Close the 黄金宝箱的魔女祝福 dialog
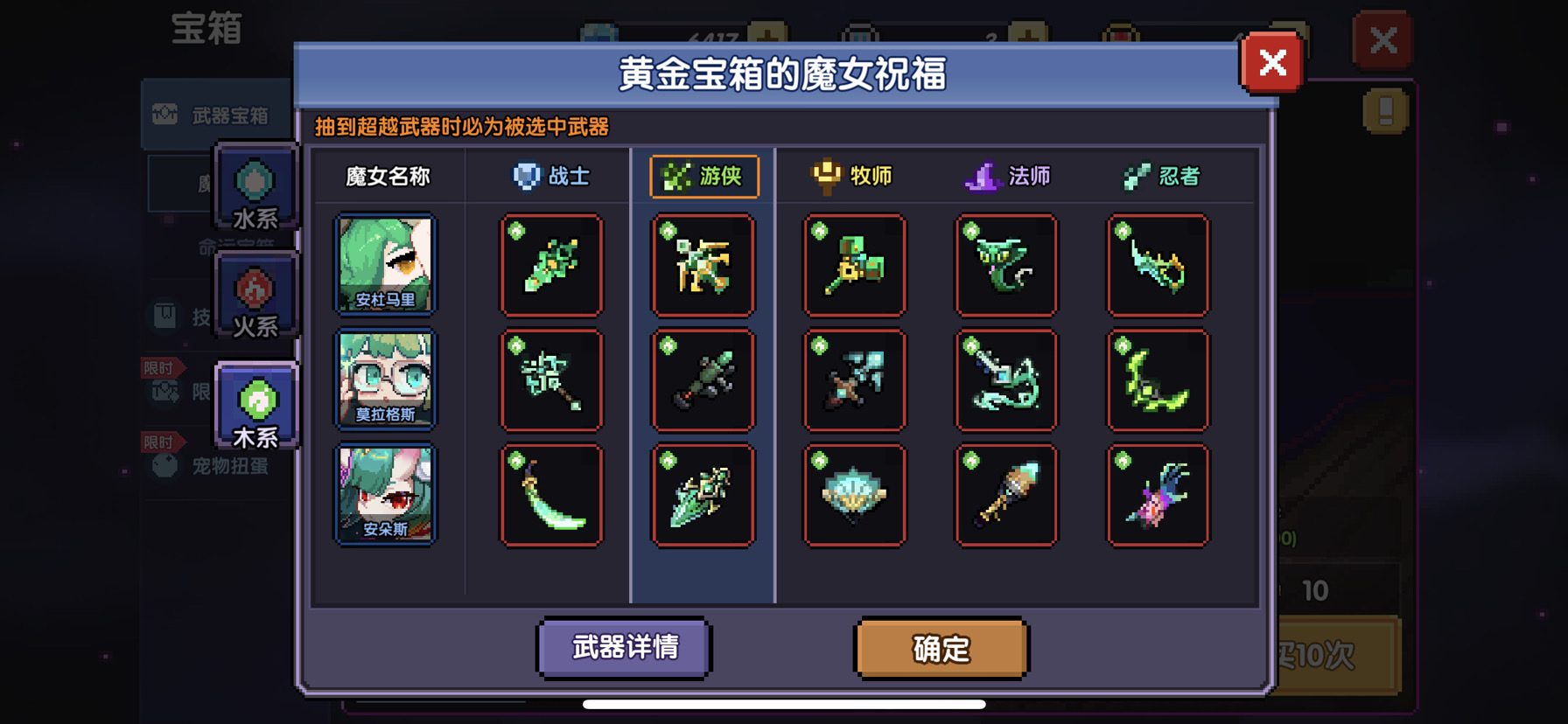1568x724 pixels. [1272, 62]
